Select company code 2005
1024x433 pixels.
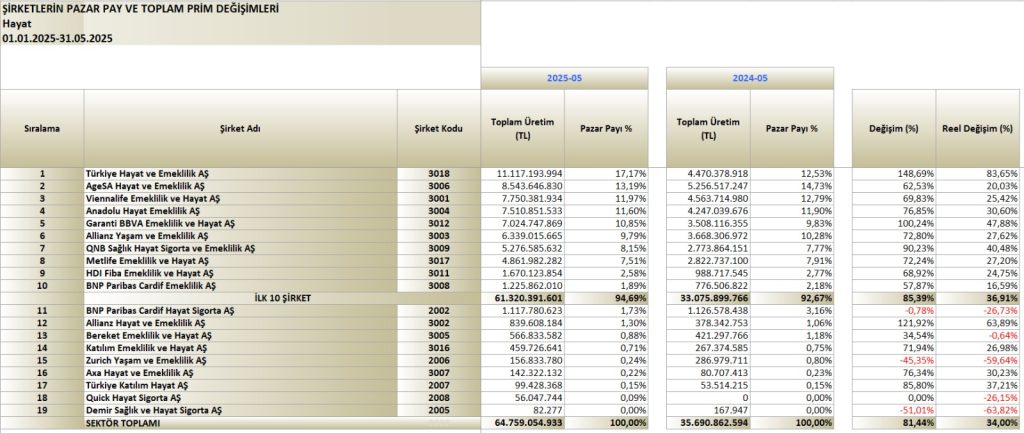(439, 410)
